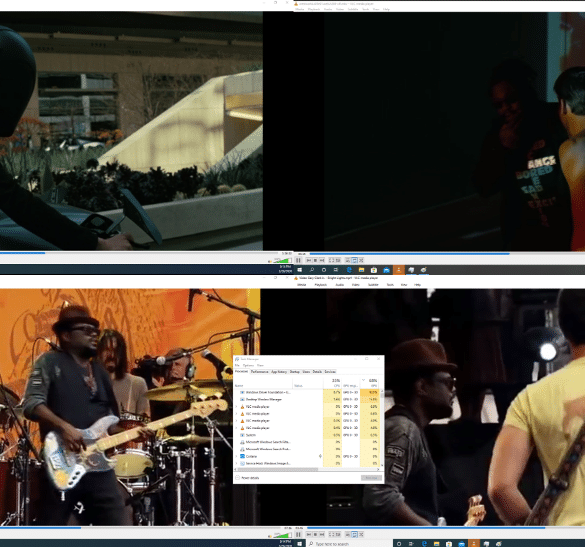Toggle the playlist in the upper-right VLC window
Image resolution: width=585 pixels, height=547 pixels.
pos(348,260)
